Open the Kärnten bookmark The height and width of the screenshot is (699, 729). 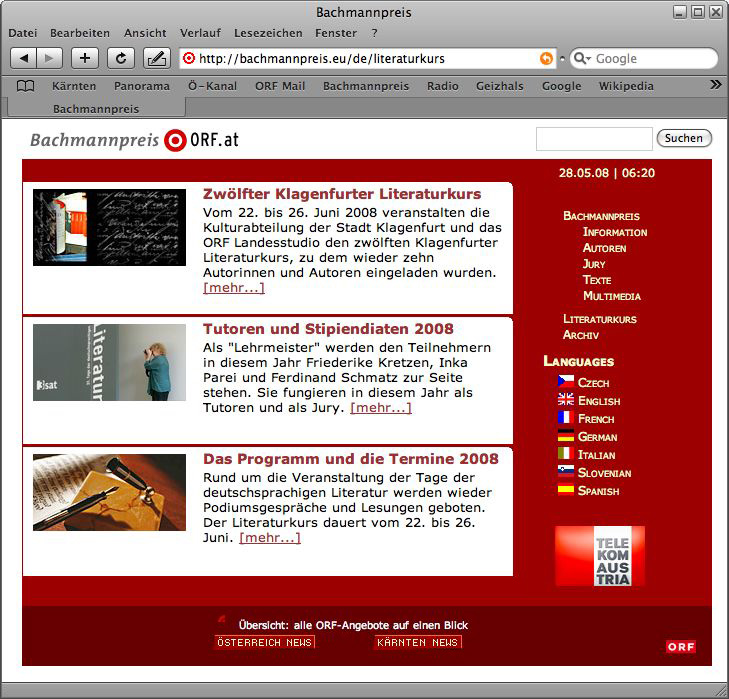tap(74, 86)
